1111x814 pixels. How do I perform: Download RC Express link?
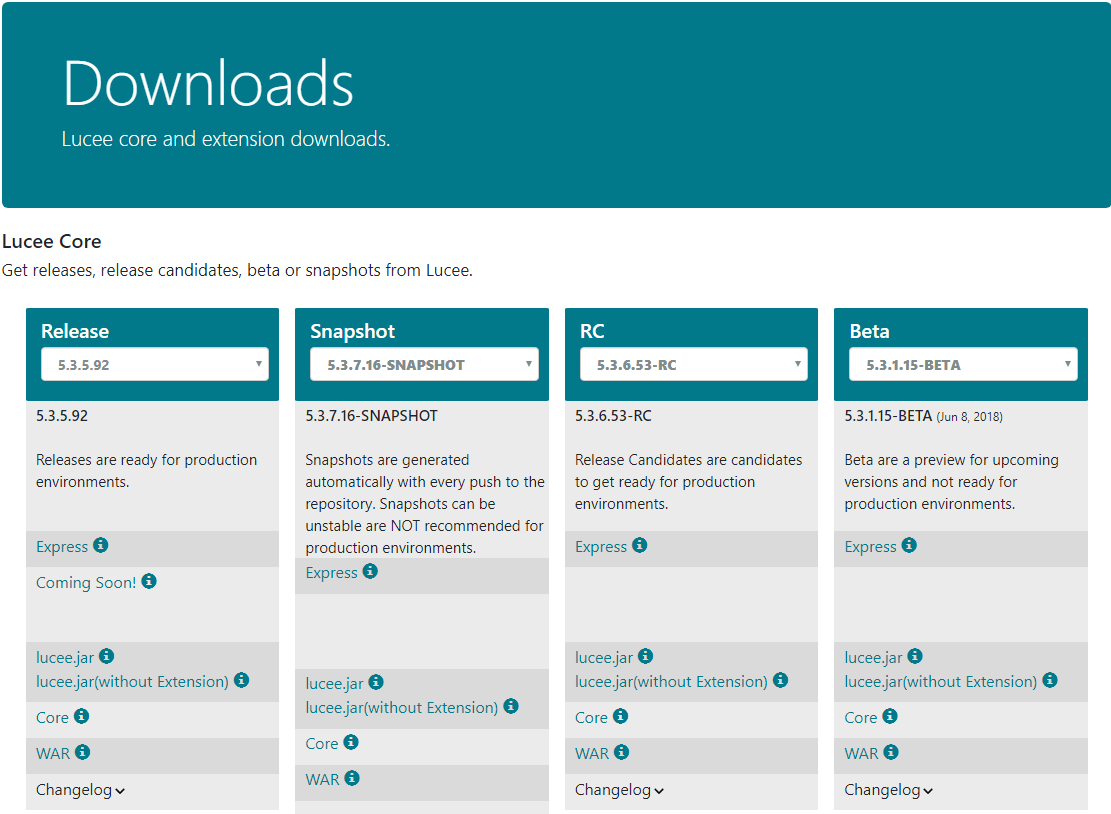coord(601,546)
